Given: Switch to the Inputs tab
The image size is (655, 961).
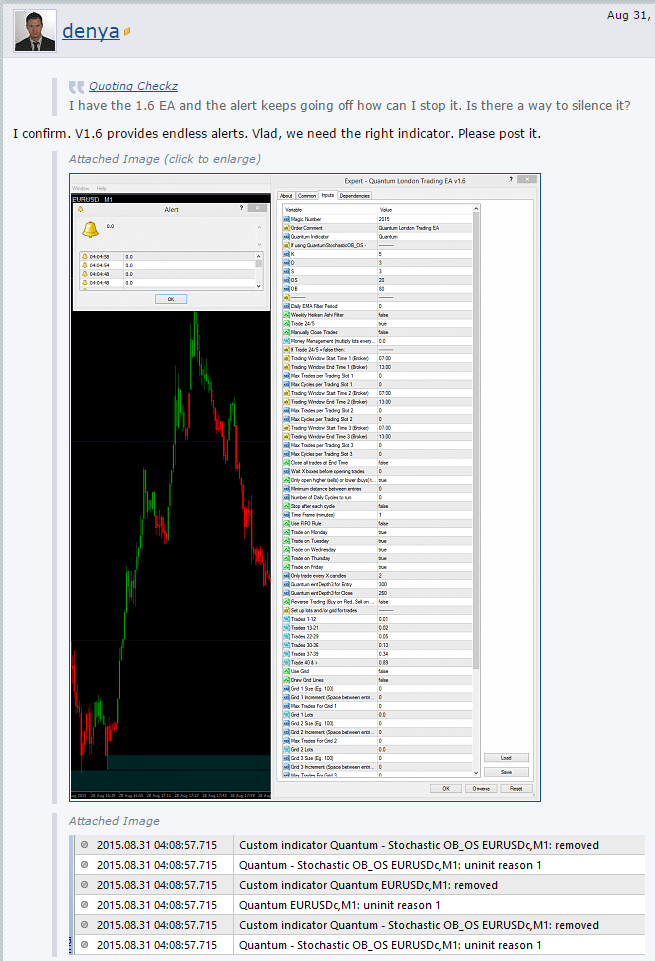Looking at the screenshot, I should point(328,195).
